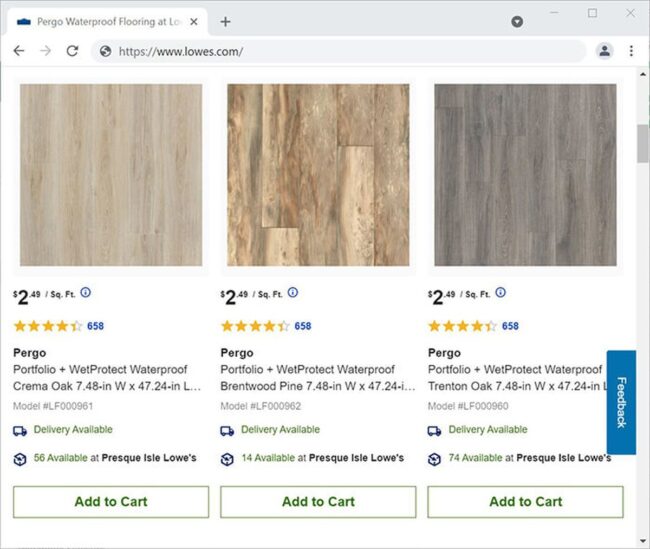Click the $2.49 price for Trenton Oak
Image resolution: width=650 pixels, height=549 pixels.
(459, 296)
